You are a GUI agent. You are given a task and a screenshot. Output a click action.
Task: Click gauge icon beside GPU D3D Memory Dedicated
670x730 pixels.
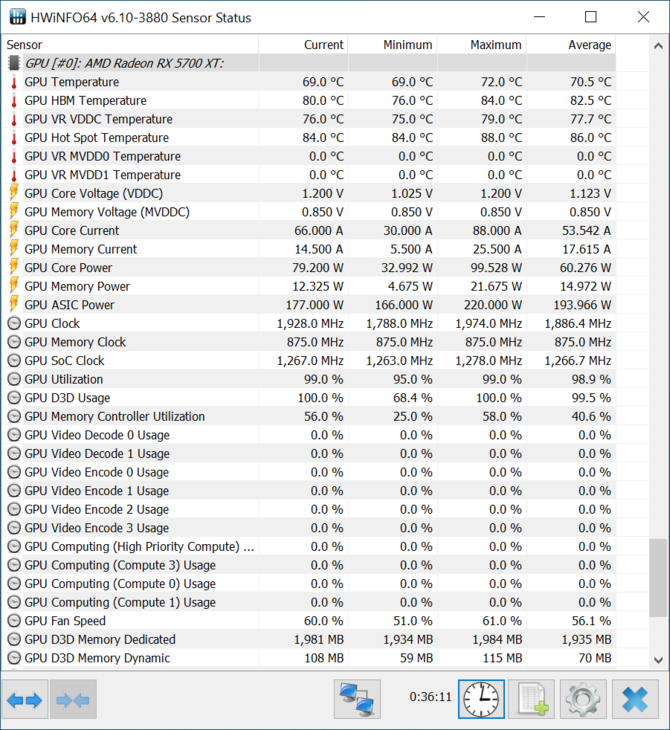tap(14, 640)
